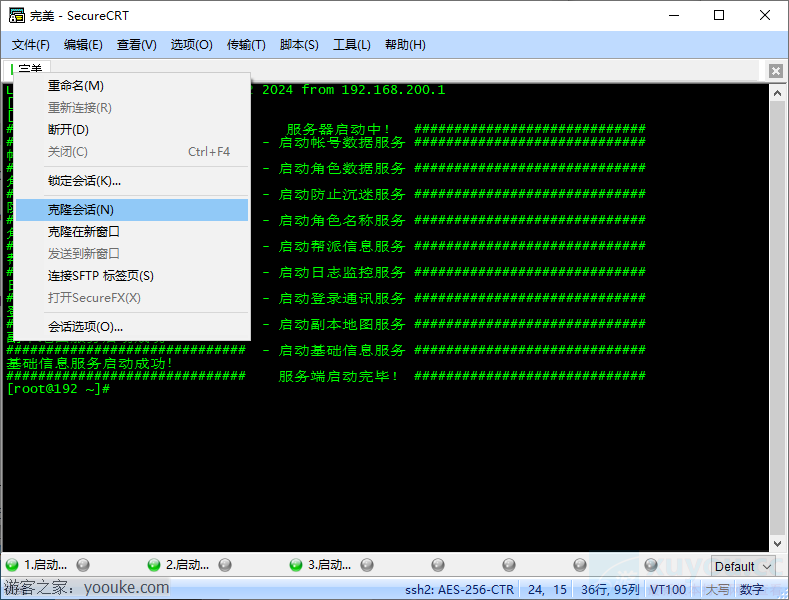This screenshot has width=789, height=600.
Task: Click the 3.启动... green button bar icon
Action: (296, 565)
